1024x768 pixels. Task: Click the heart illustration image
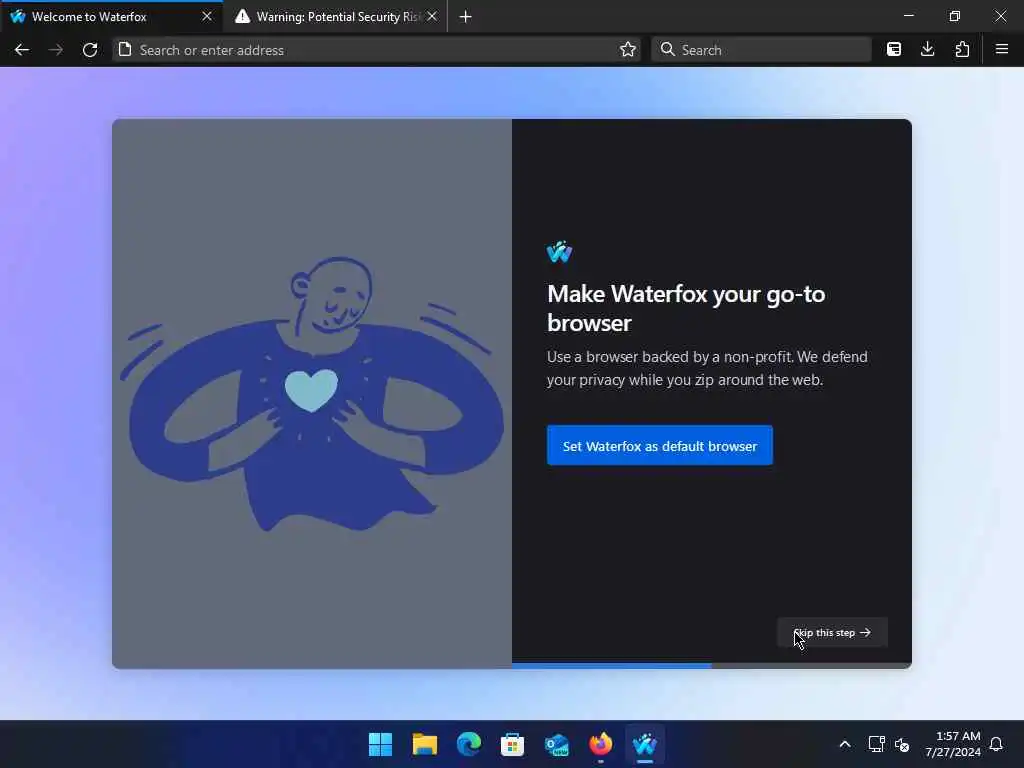tap(312, 394)
